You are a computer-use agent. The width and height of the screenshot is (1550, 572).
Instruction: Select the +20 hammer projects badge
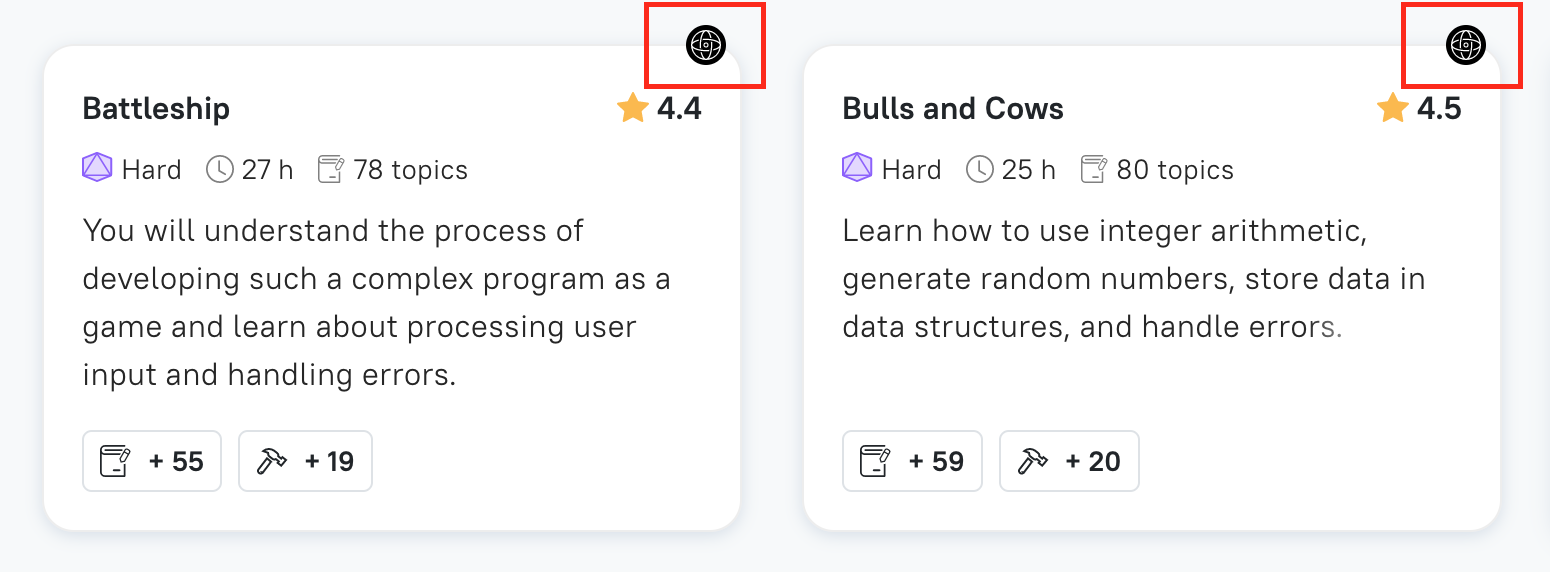pos(1069,461)
